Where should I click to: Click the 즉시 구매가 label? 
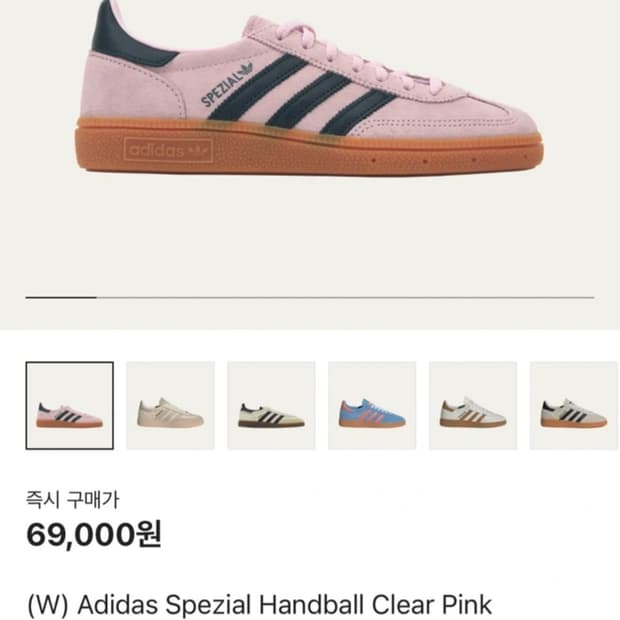(x=72, y=499)
